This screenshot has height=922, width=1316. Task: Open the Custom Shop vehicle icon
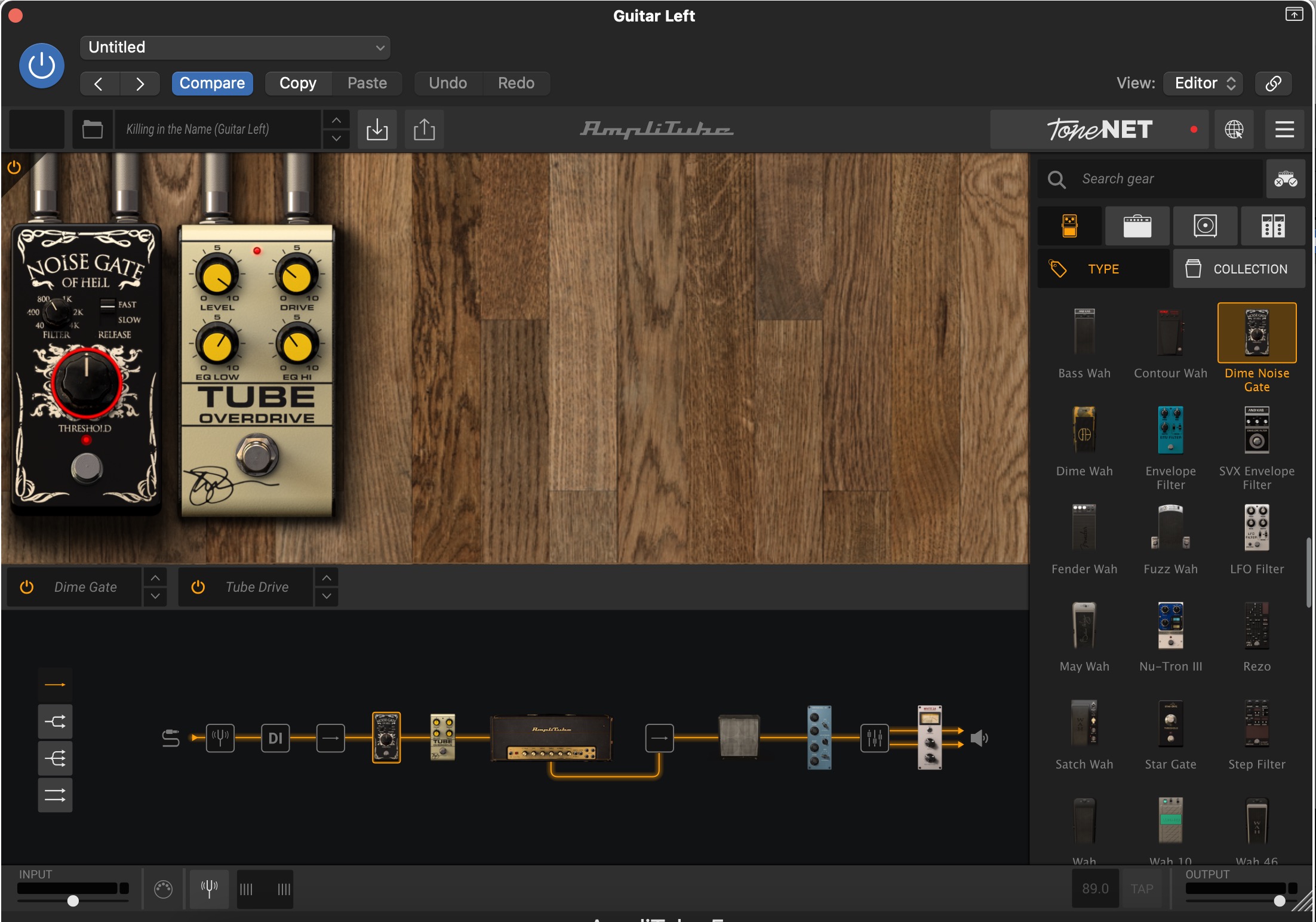point(1286,179)
